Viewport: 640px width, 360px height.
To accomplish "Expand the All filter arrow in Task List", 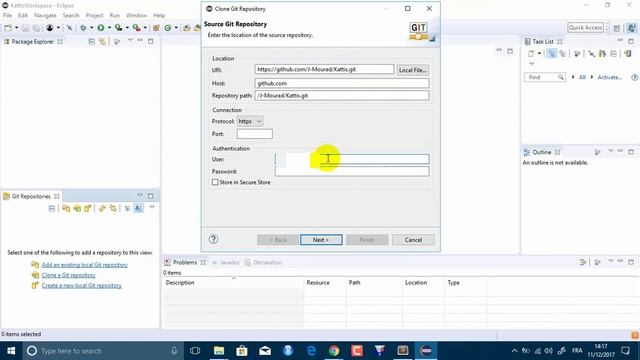I will tap(573, 77).
